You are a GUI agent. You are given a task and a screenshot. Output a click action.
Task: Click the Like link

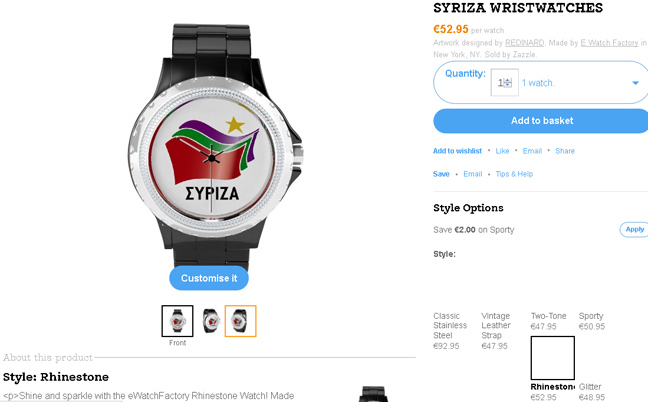(502, 151)
